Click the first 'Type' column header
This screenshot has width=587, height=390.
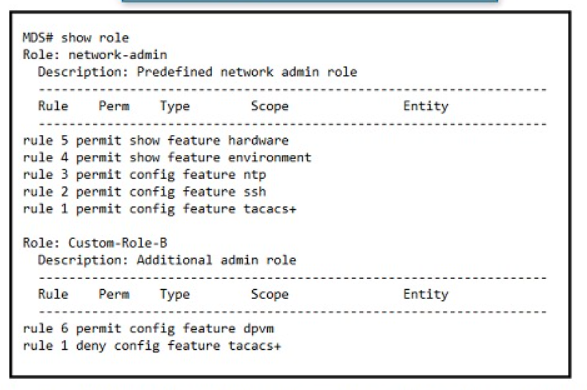pos(175,106)
